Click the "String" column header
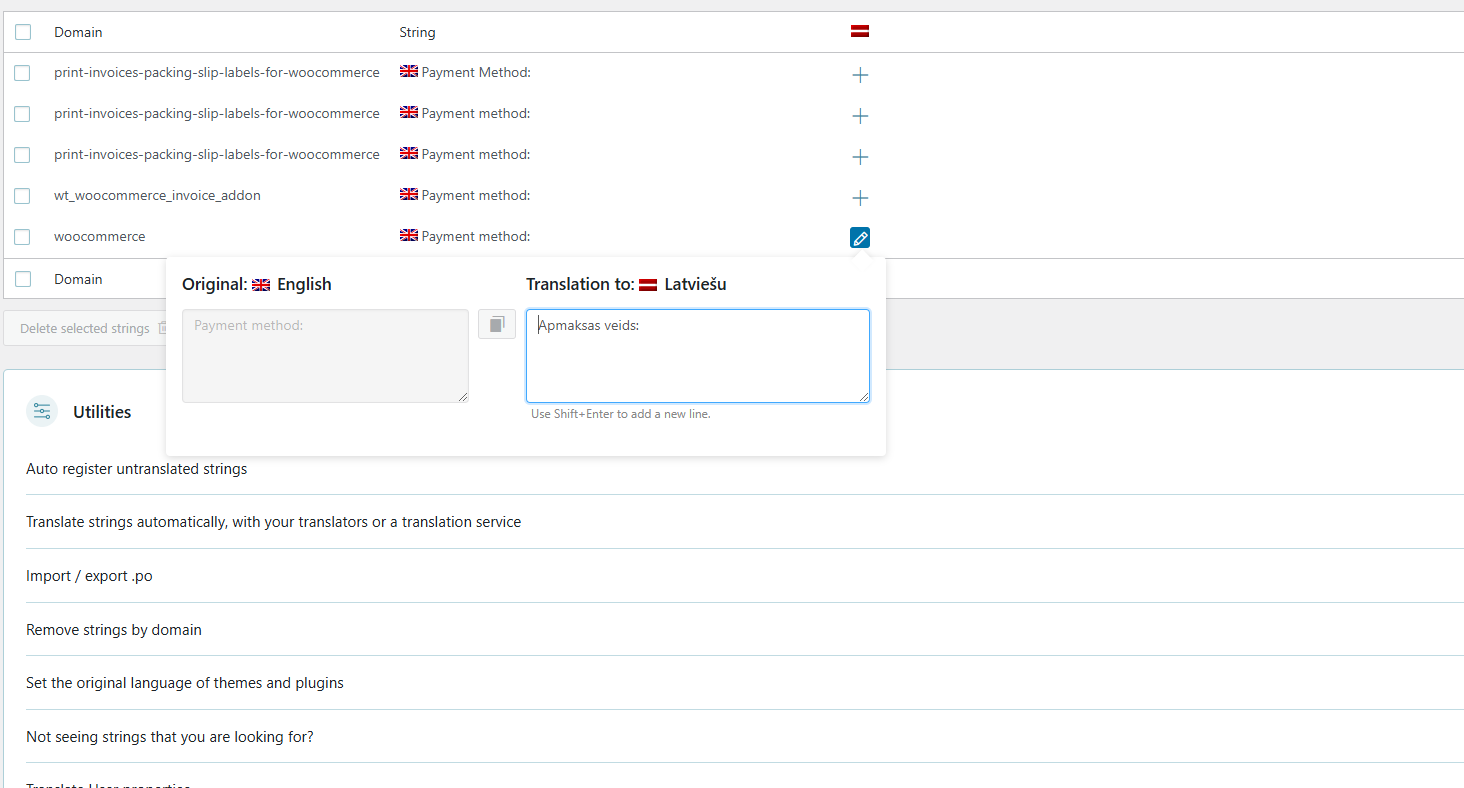1464x788 pixels. pos(417,32)
